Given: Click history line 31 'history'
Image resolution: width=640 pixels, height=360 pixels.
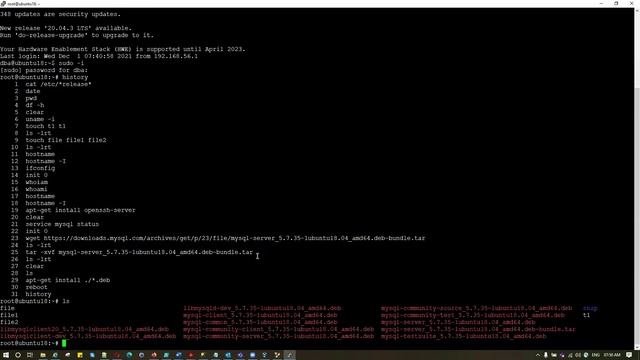Looking at the screenshot, I should [x=38, y=294].
